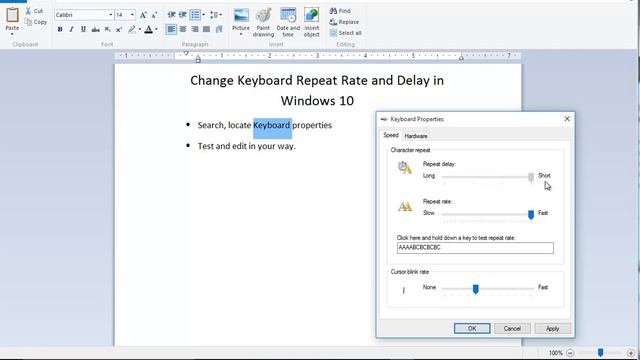640x360 pixels.
Task: Choose Select all in Editing group
Action: (x=345, y=33)
